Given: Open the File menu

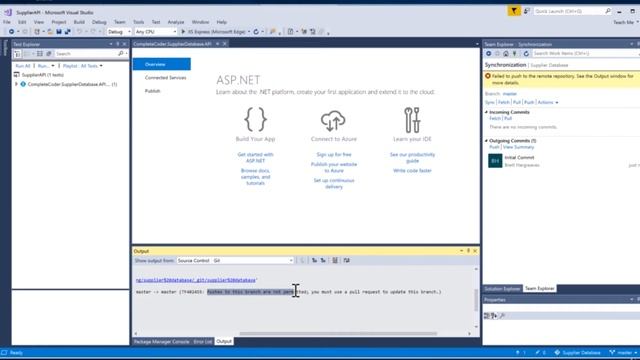Looking at the screenshot, I should pos(7,22).
